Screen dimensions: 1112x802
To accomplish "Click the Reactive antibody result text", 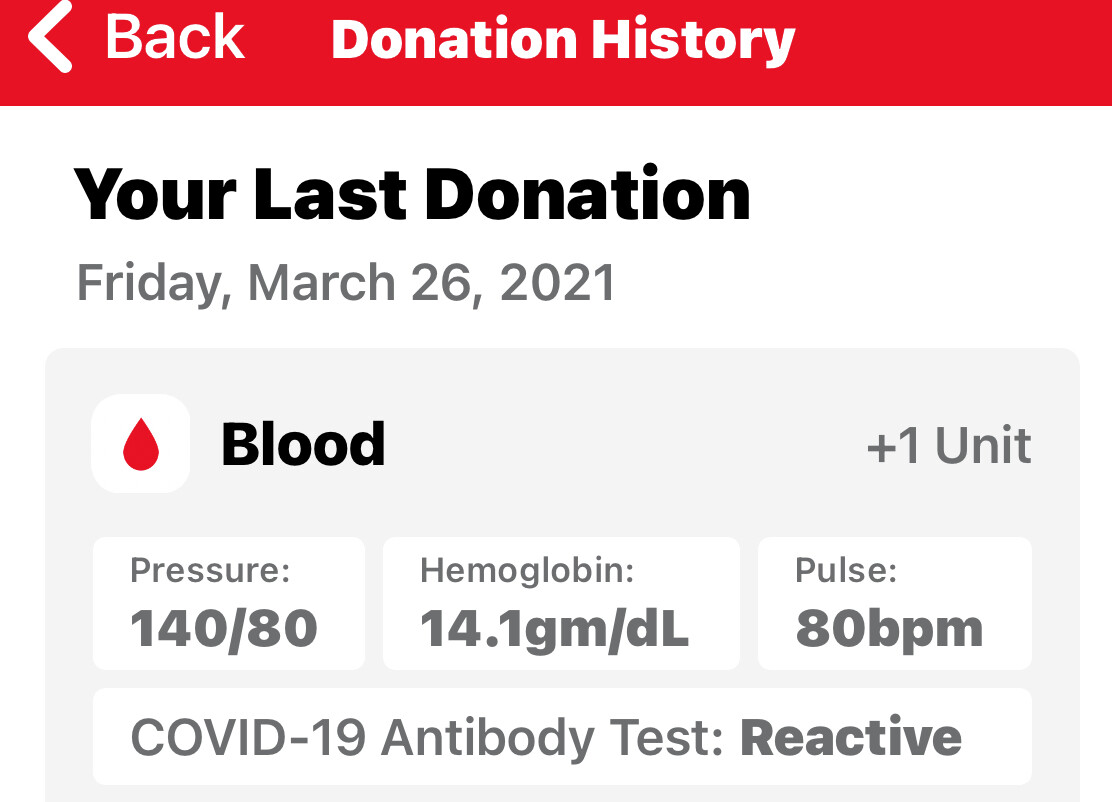I will coord(851,738).
